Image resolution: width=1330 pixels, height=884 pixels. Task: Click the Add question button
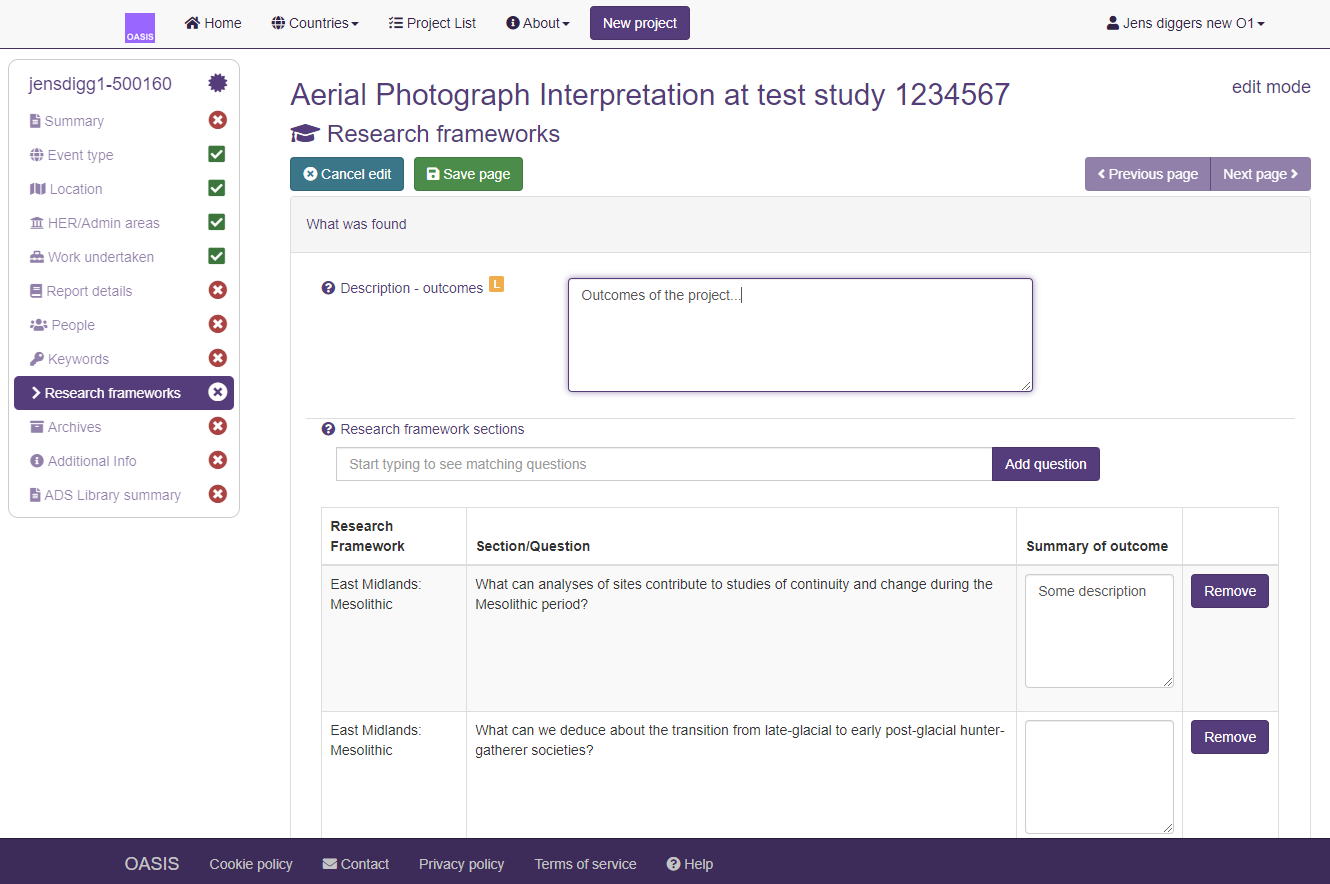(1046, 464)
